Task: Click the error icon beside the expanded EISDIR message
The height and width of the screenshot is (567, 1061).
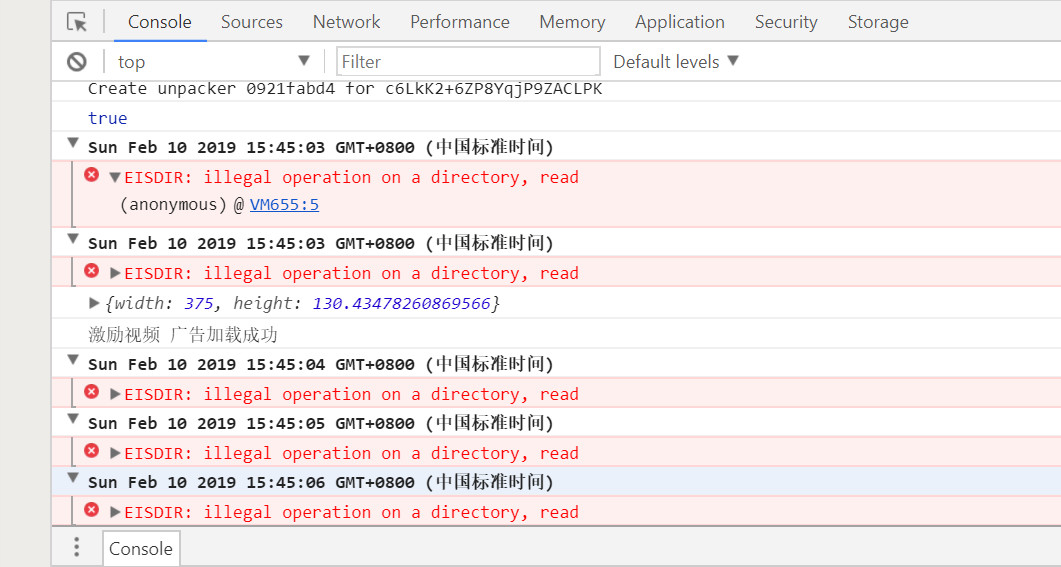Action: pyautogui.click(x=92, y=176)
